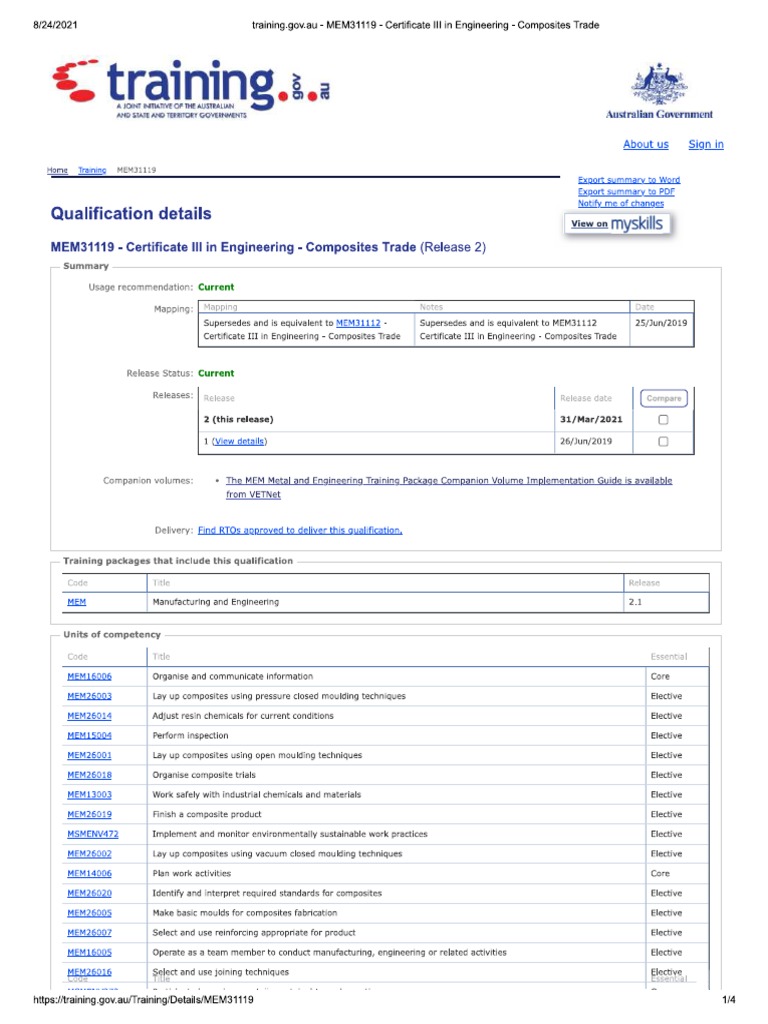Open the About us link
This screenshot has height=1024, width=768.
[645, 144]
